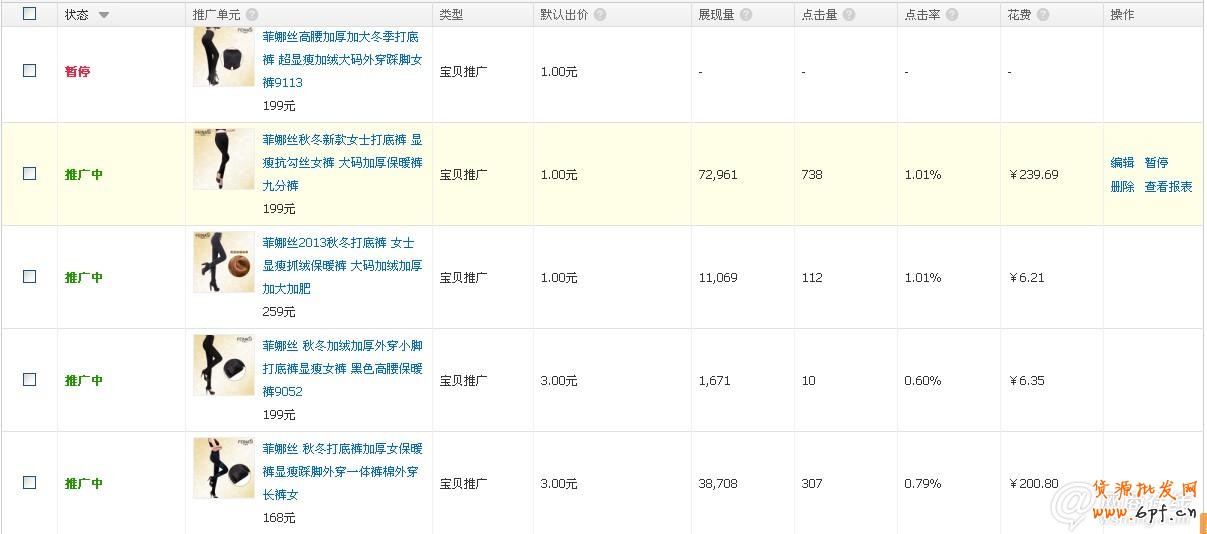Image resolution: width=1207 pixels, height=534 pixels.
Task: Click the 点击率 help icon
Action: [951, 15]
